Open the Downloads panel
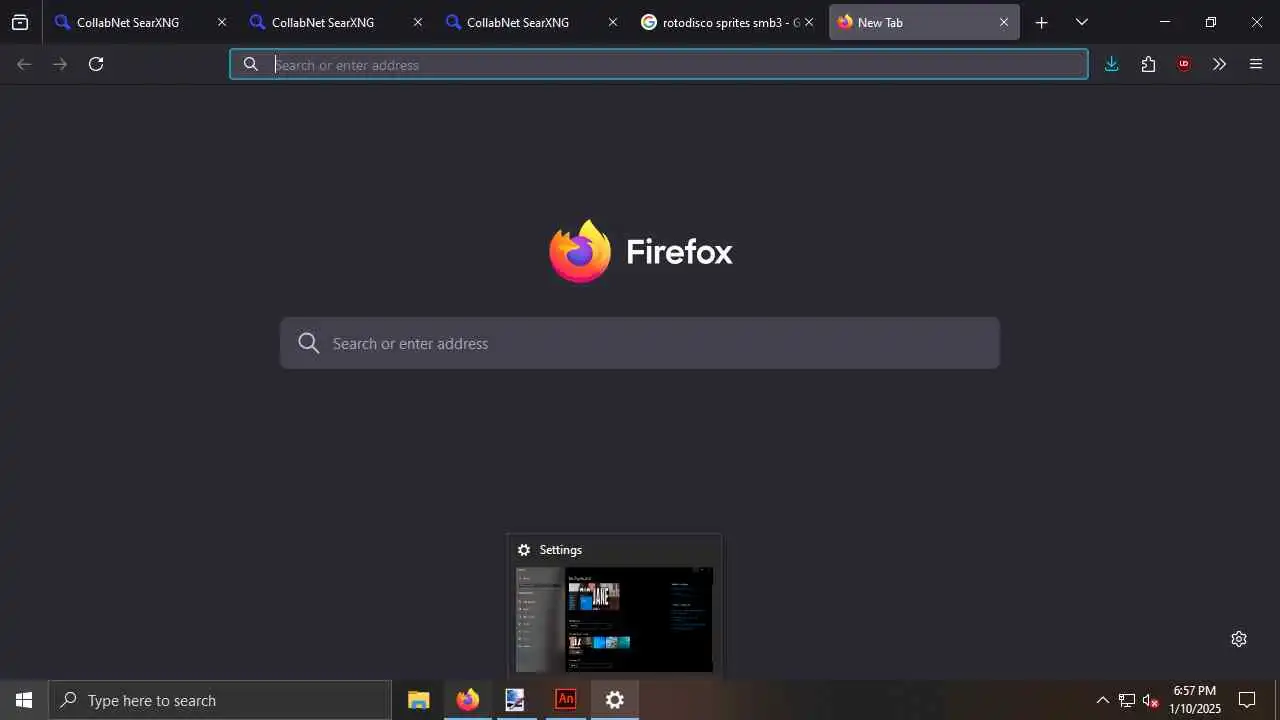1280x720 pixels. click(1111, 64)
